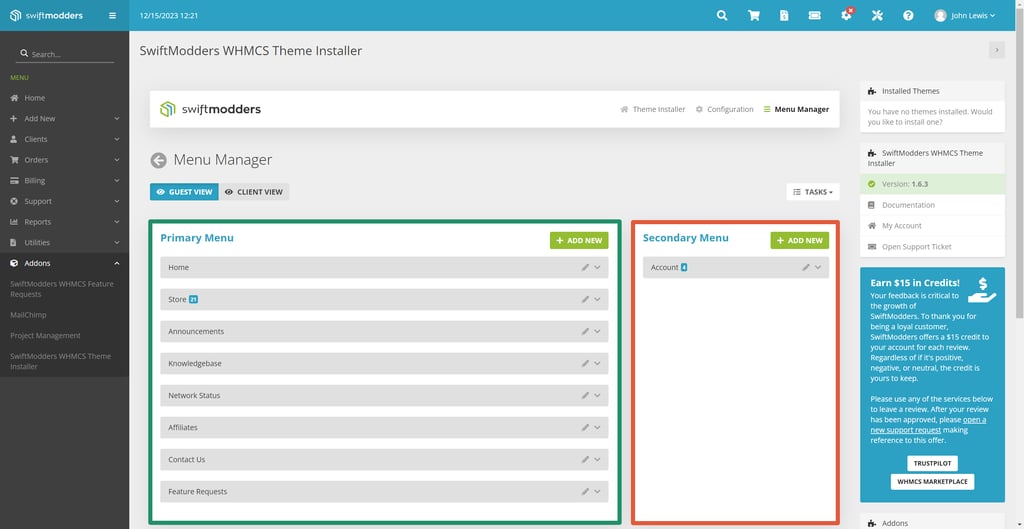Expand Billing in sidebar menu

(65, 180)
